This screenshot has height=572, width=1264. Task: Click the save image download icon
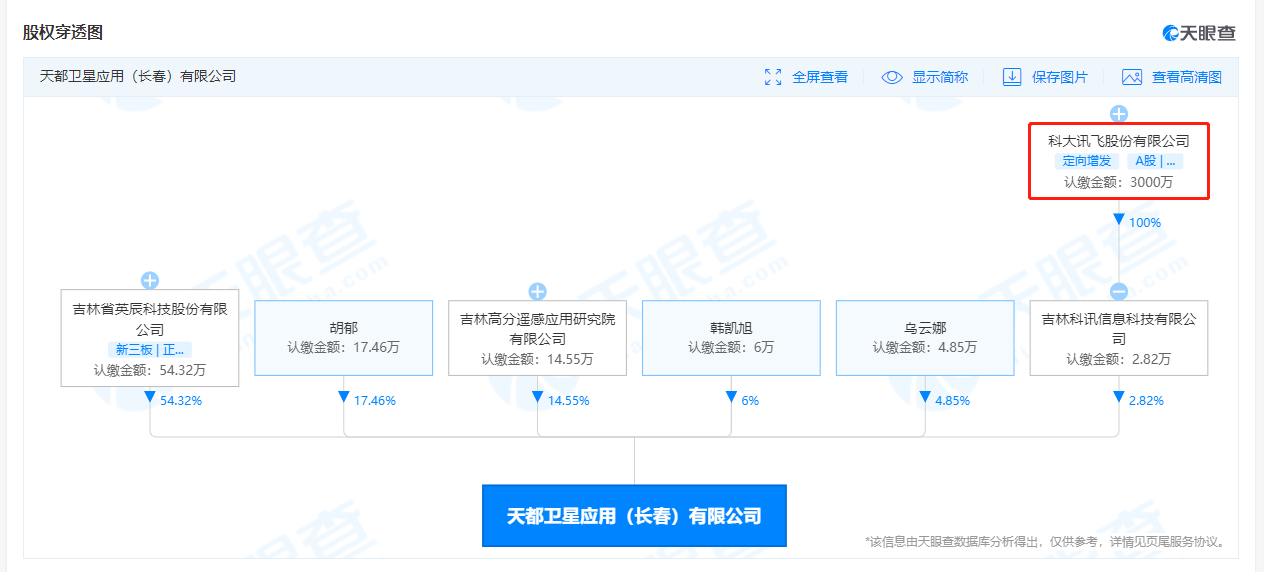(x=1012, y=77)
